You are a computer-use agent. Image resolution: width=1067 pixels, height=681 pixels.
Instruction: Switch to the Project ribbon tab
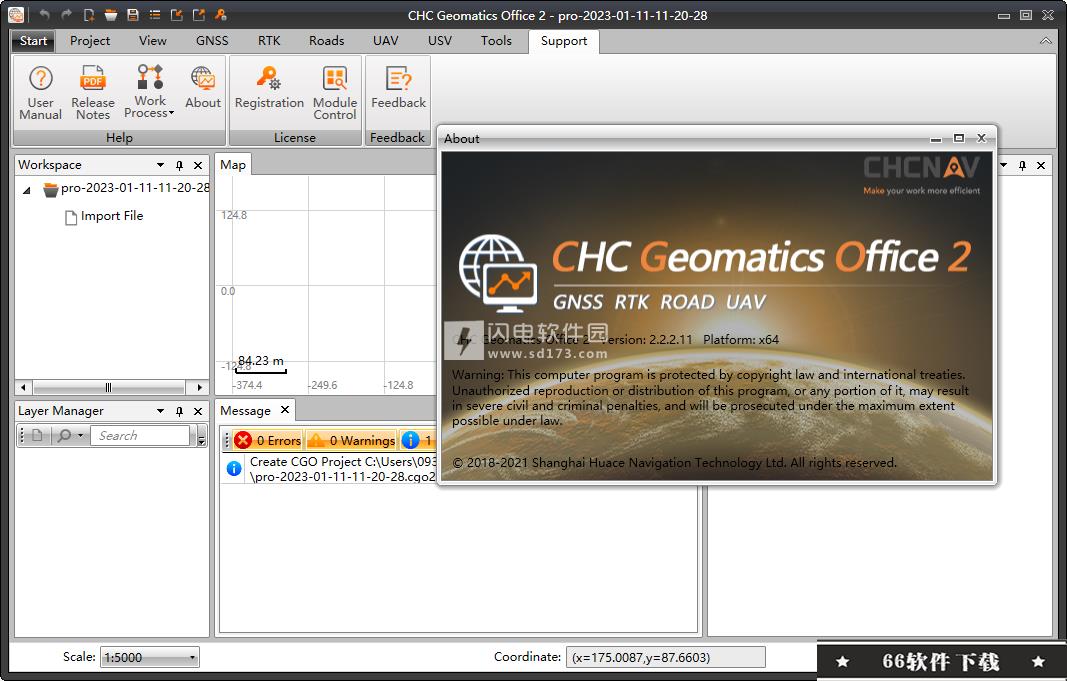[x=90, y=41]
